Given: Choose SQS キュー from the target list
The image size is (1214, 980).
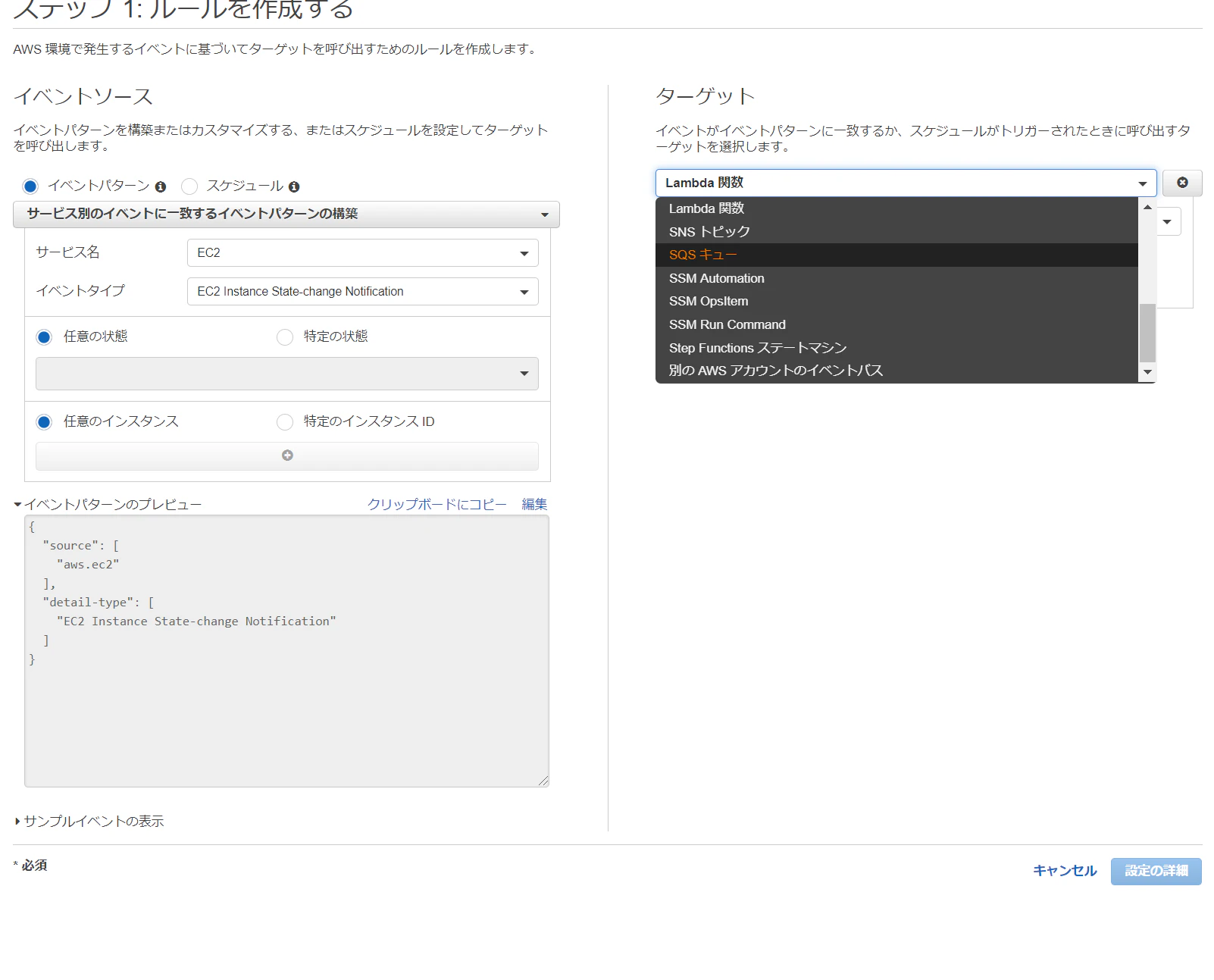Looking at the screenshot, I should [896, 255].
